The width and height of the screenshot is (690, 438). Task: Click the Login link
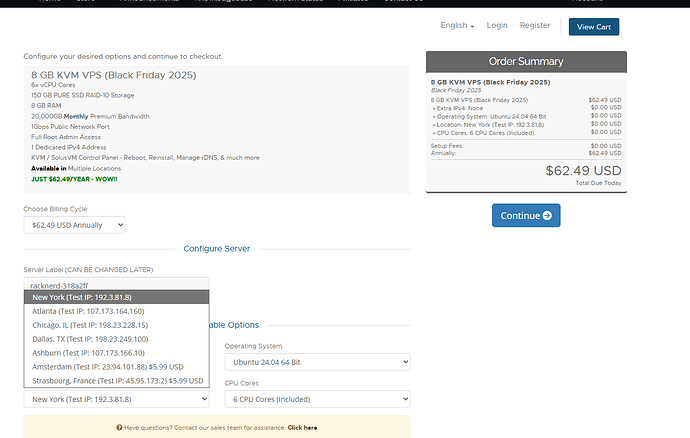click(x=497, y=26)
